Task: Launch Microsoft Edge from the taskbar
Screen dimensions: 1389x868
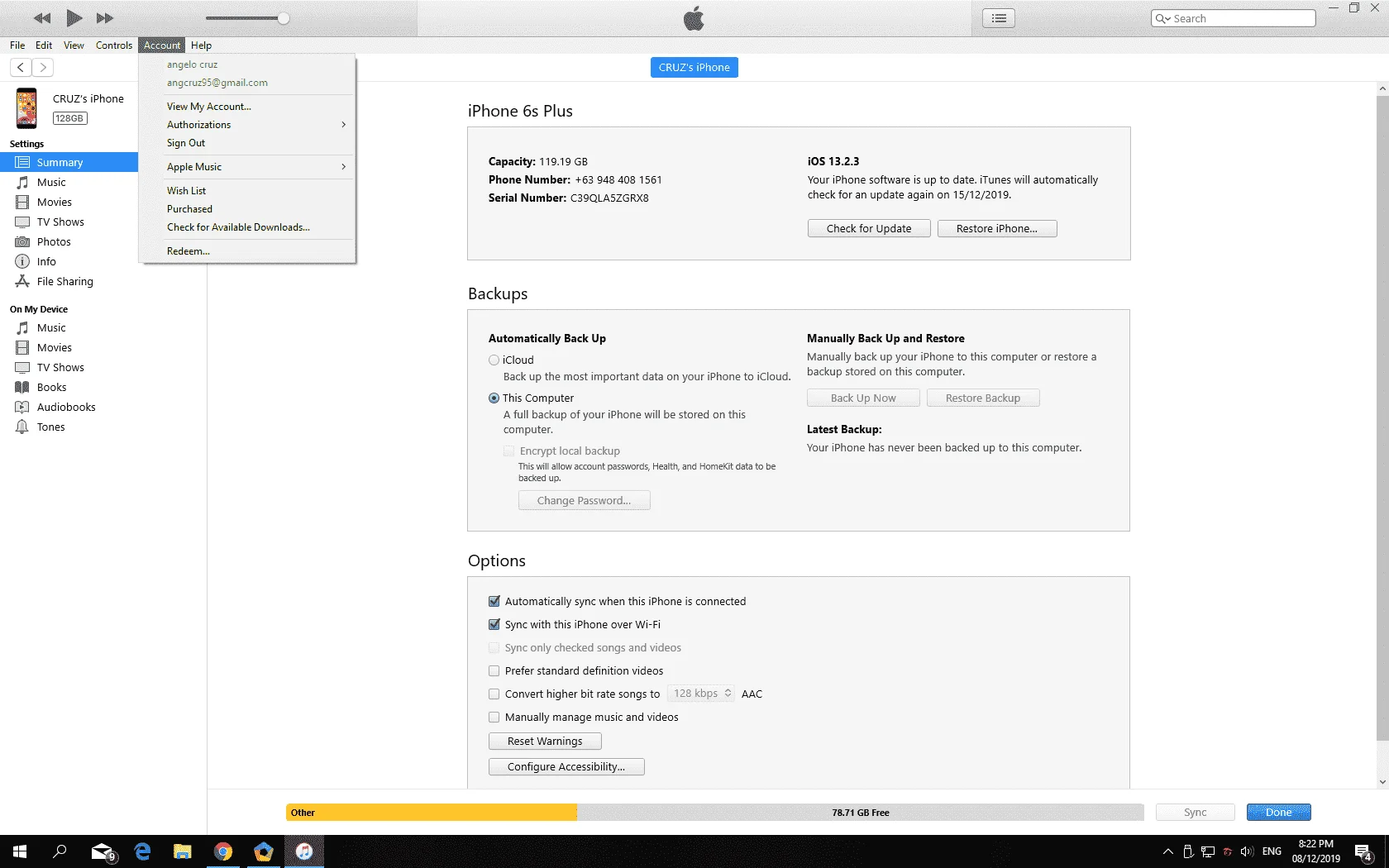Action: (142, 851)
